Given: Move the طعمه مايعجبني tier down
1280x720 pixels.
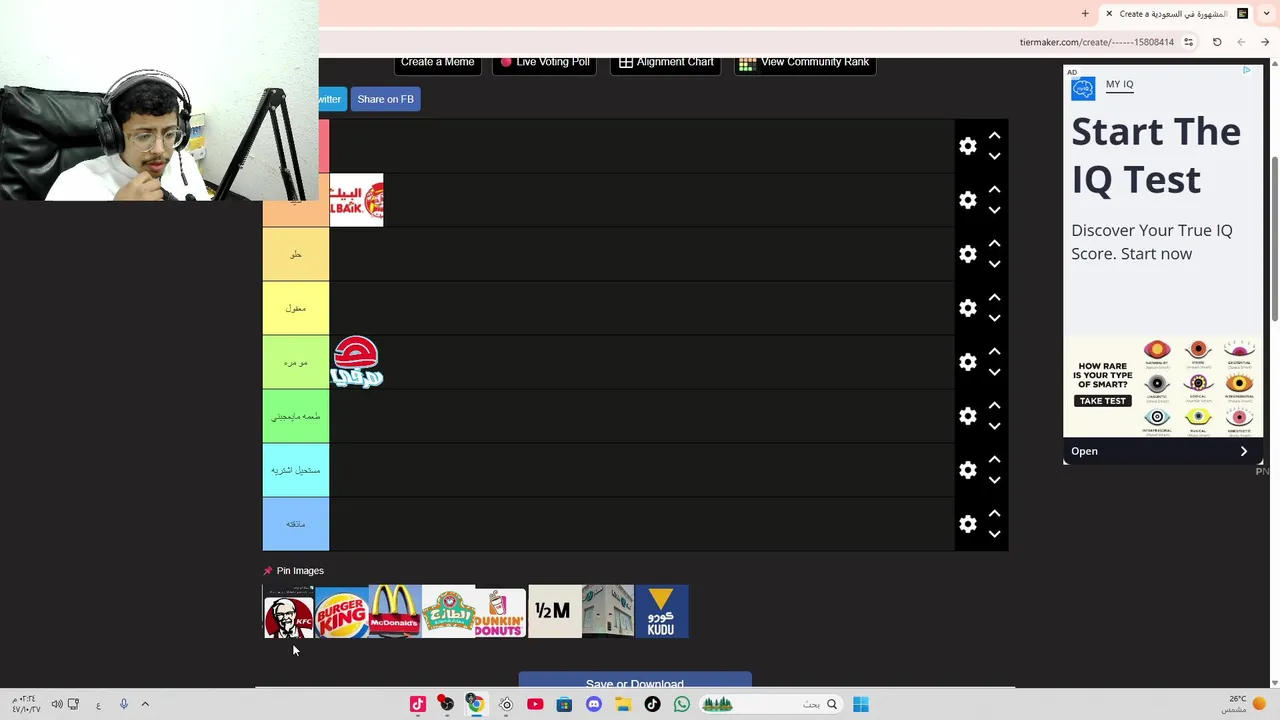Looking at the screenshot, I should pyautogui.click(x=994, y=427).
